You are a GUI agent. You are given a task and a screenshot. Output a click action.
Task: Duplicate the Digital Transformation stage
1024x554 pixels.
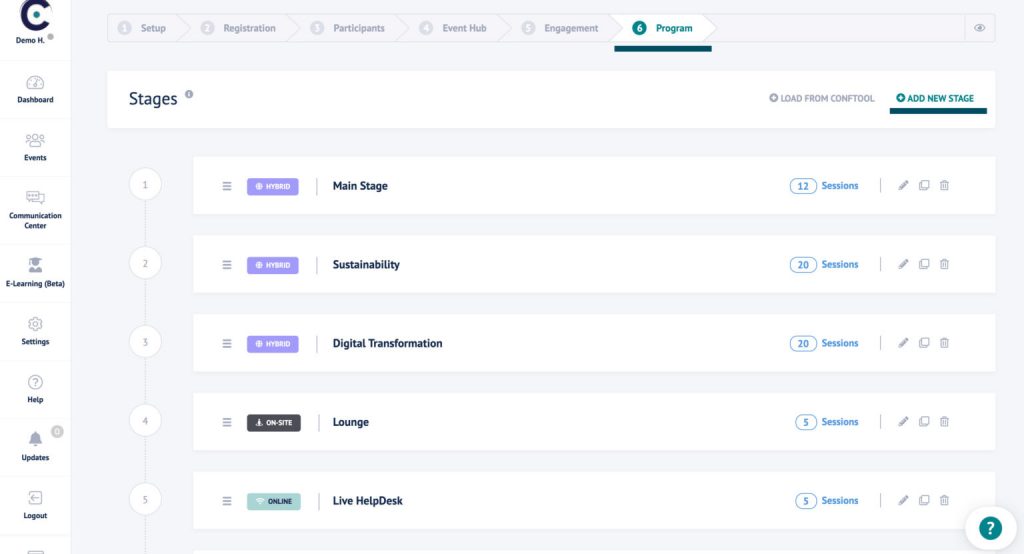click(924, 343)
